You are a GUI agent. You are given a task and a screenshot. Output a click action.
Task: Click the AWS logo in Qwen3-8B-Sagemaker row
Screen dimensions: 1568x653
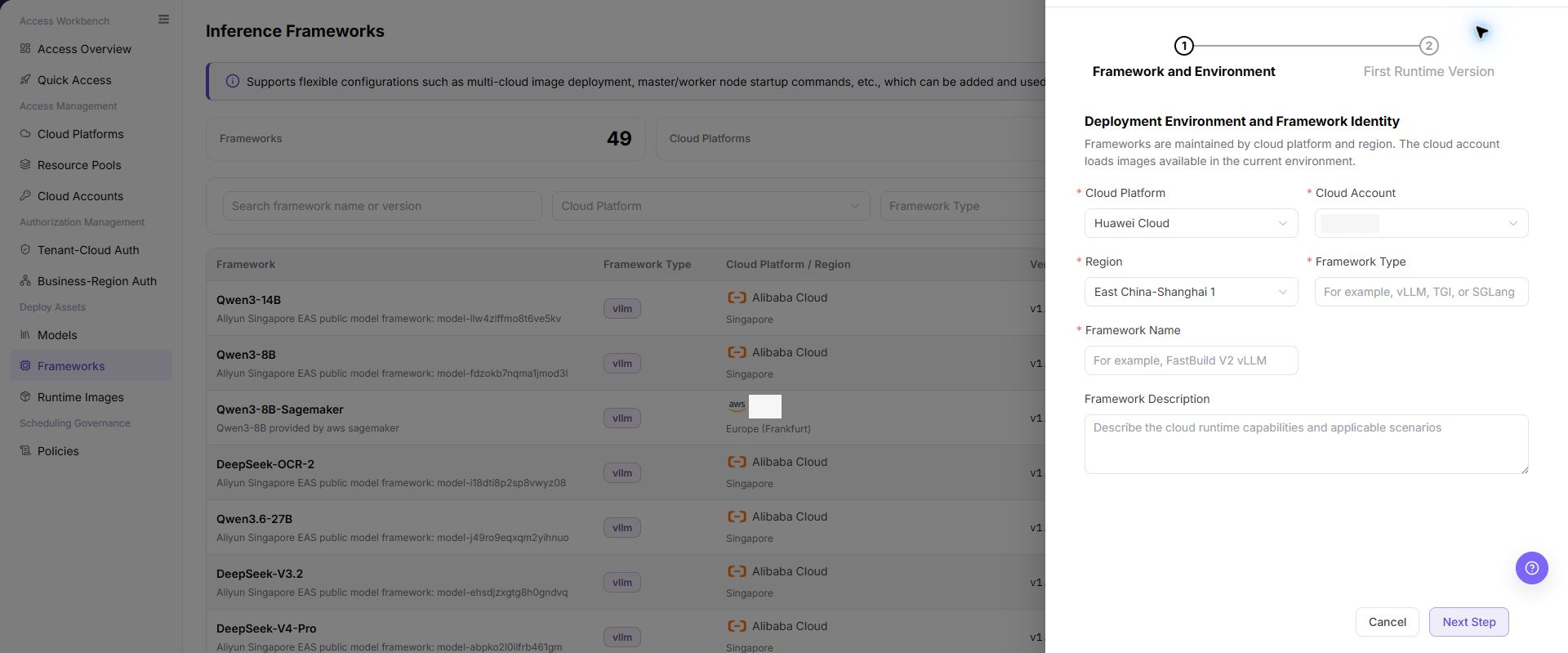737,405
